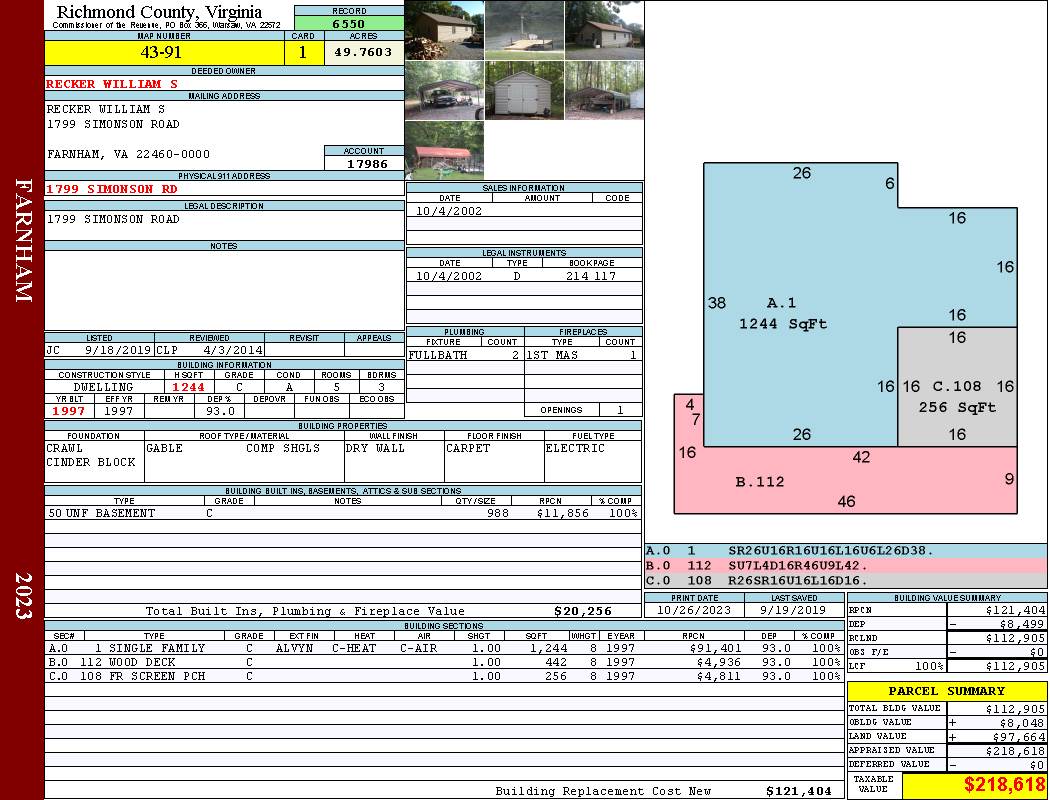Select B.0 WOOD DECK section row
The width and height of the screenshot is (1050, 800).
click(445, 662)
